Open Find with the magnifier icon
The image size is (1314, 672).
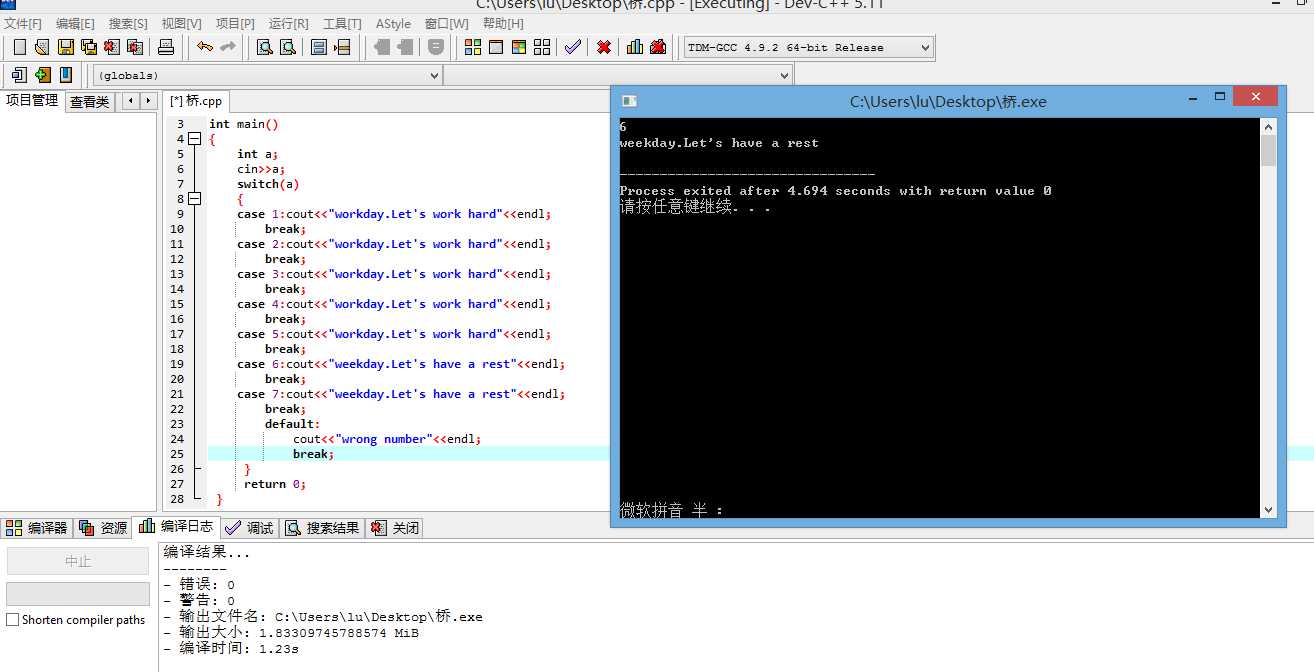click(x=265, y=47)
